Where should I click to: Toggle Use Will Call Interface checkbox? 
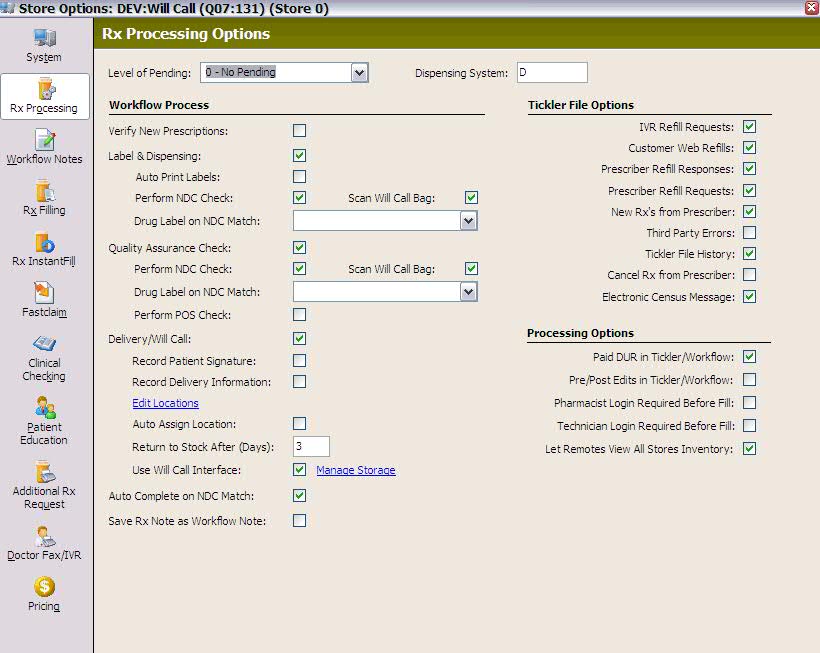click(300, 469)
